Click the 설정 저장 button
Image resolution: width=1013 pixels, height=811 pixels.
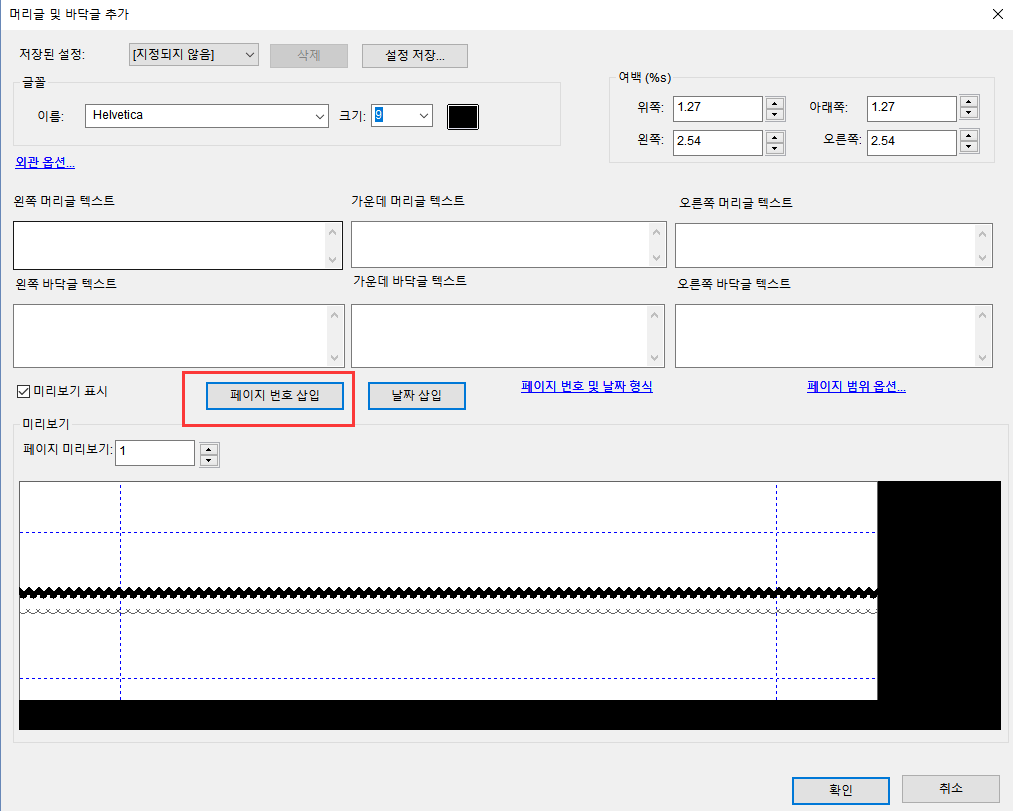[414, 55]
